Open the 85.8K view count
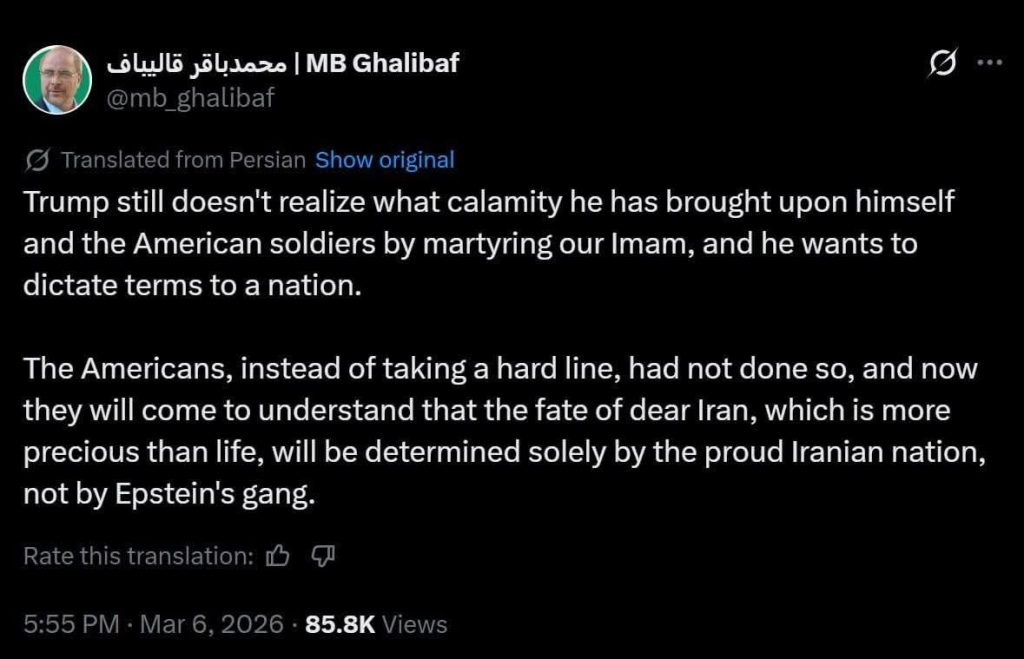The width and height of the screenshot is (1024, 659). click(x=340, y=625)
